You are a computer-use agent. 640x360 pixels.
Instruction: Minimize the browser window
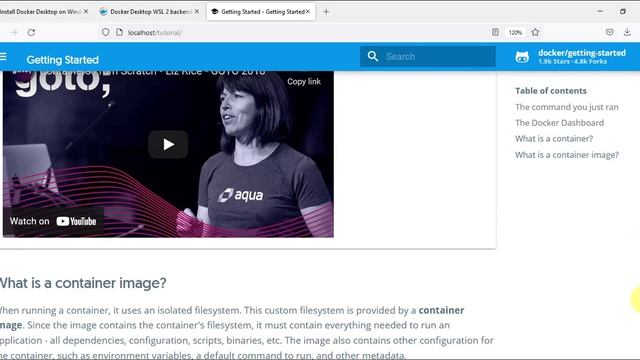coord(600,11)
